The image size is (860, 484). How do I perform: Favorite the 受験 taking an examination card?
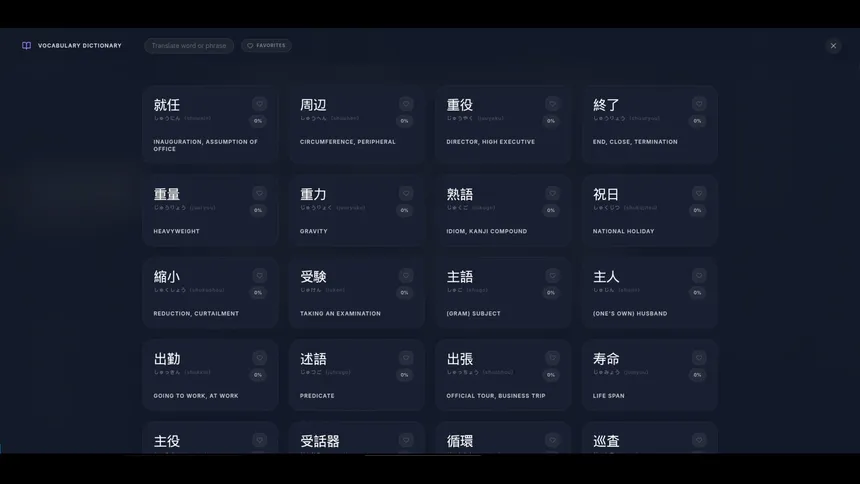(x=406, y=275)
